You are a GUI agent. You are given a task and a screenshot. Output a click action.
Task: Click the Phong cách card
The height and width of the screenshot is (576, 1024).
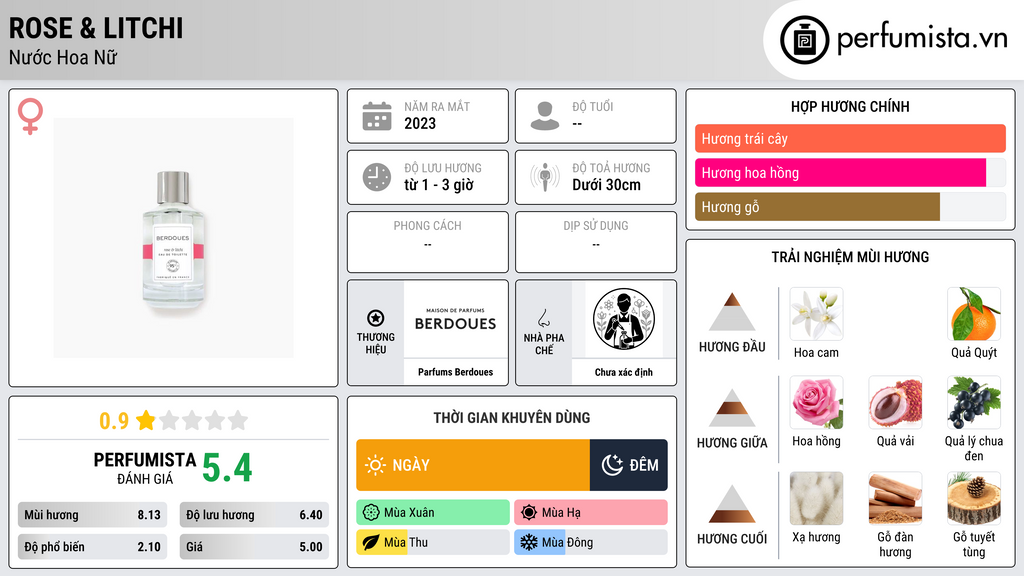(x=428, y=242)
